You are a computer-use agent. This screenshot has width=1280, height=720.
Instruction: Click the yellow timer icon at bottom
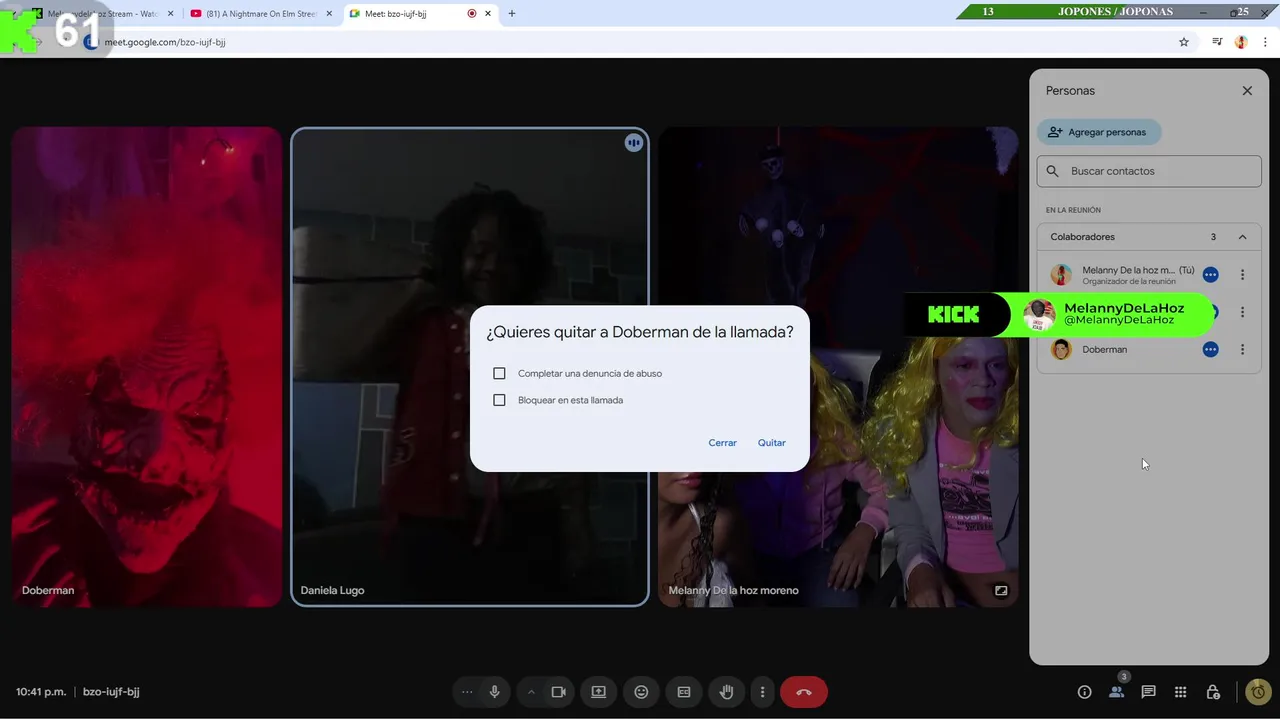(x=1258, y=692)
